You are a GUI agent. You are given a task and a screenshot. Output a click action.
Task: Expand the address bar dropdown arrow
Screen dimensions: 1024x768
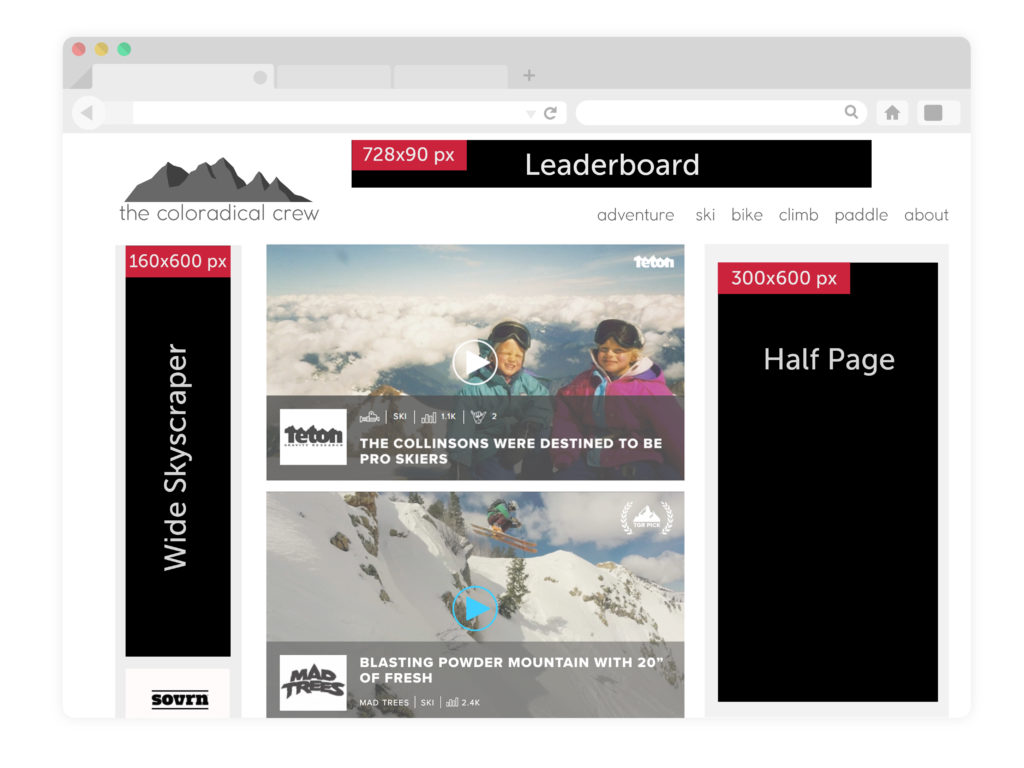(531, 114)
